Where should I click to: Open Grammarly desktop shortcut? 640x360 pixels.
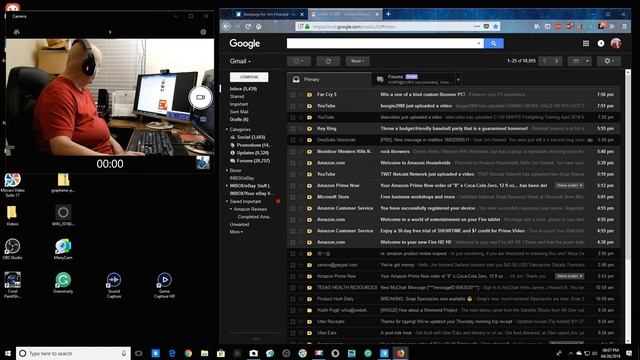[x=63, y=282]
